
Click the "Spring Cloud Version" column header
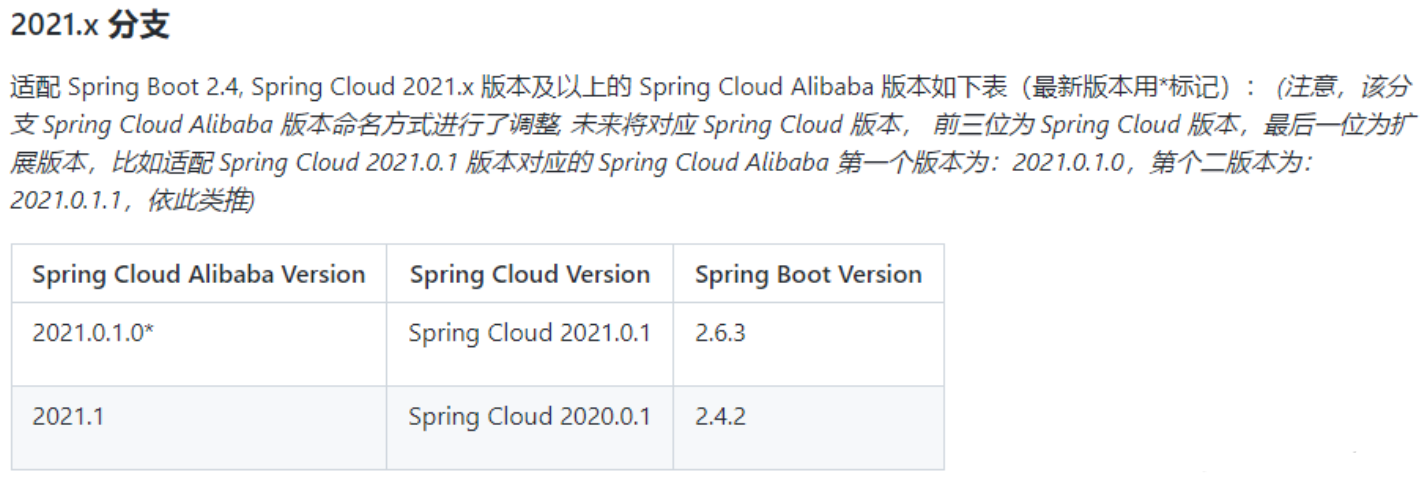click(x=529, y=275)
